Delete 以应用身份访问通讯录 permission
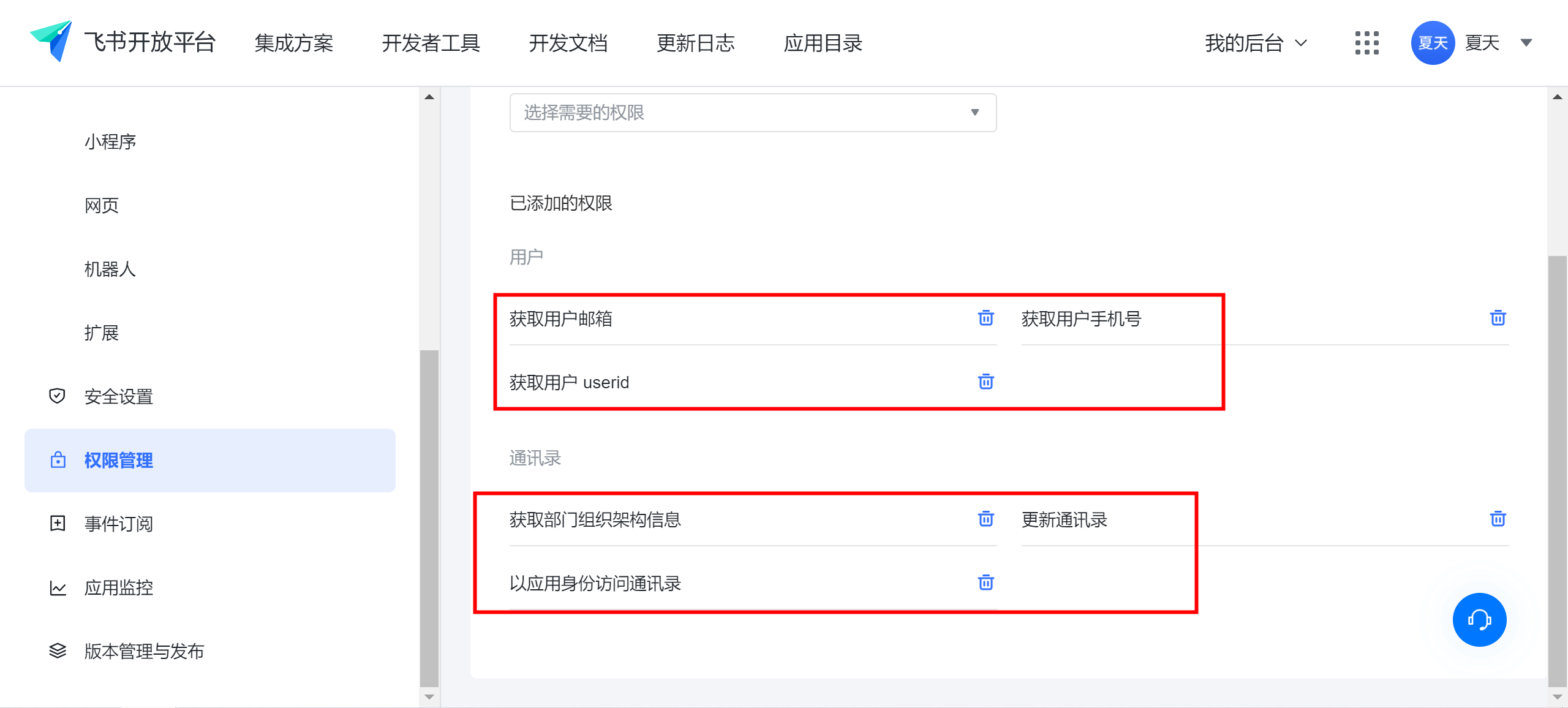Image resolution: width=1568 pixels, height=708 pixels. click(986, 582)
